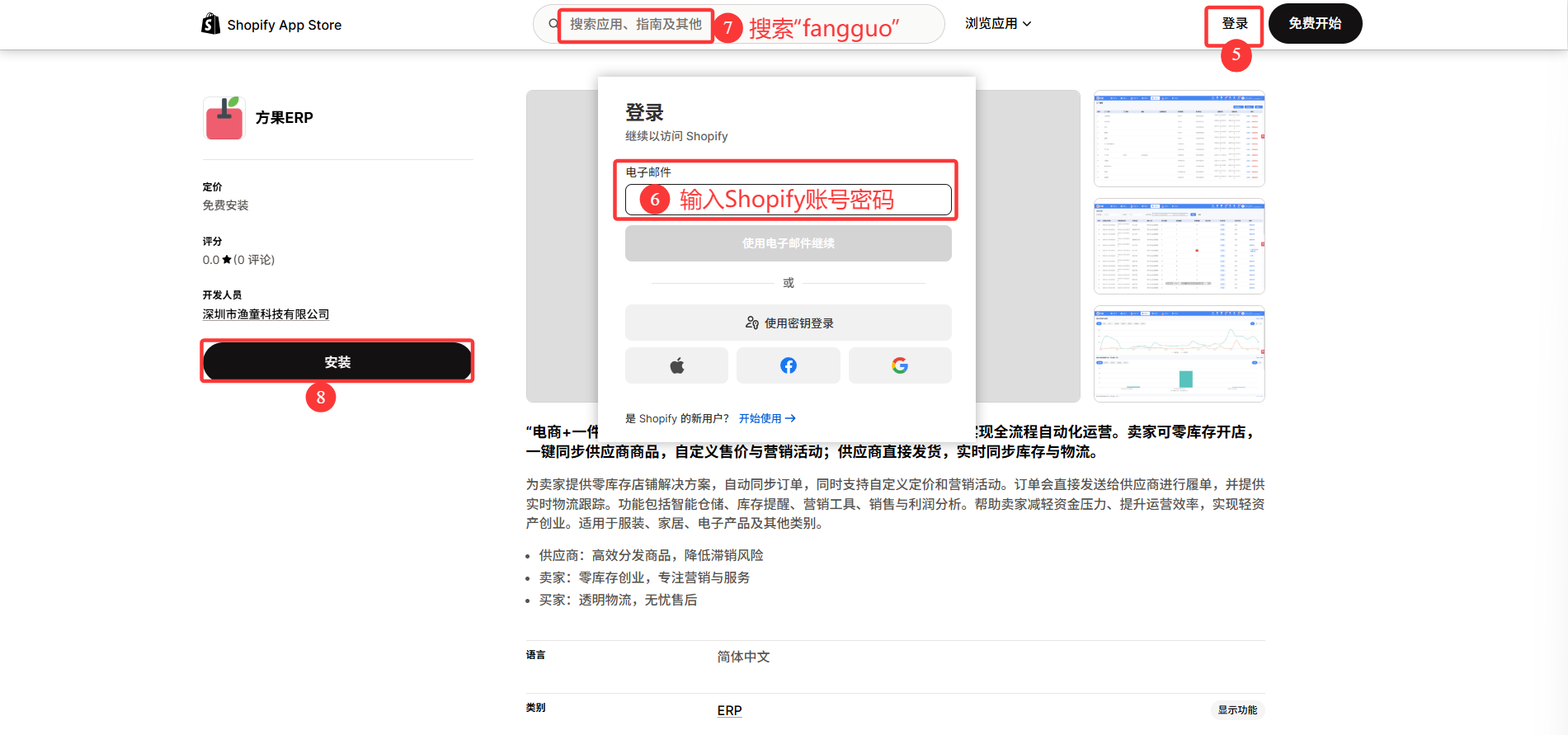Expand the 浏览应用 dropdown menu

click(x=998, y=24)
